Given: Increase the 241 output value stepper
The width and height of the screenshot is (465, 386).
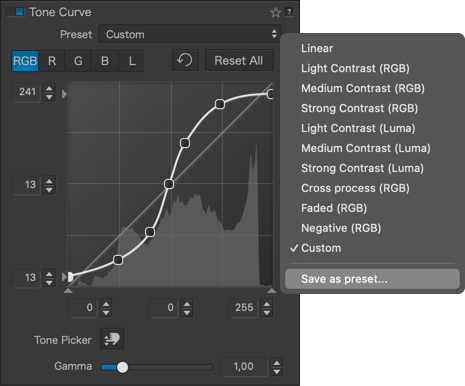Looking at the screenshot, I should (49, 89).
